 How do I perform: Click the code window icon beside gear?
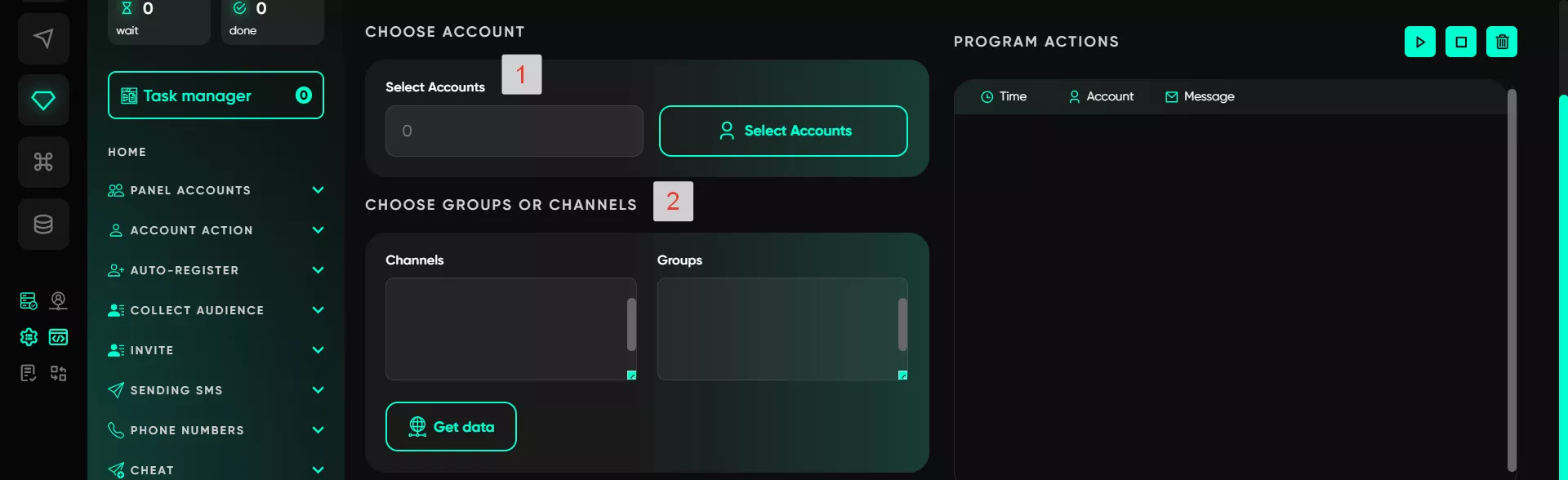tap(58, 336)
